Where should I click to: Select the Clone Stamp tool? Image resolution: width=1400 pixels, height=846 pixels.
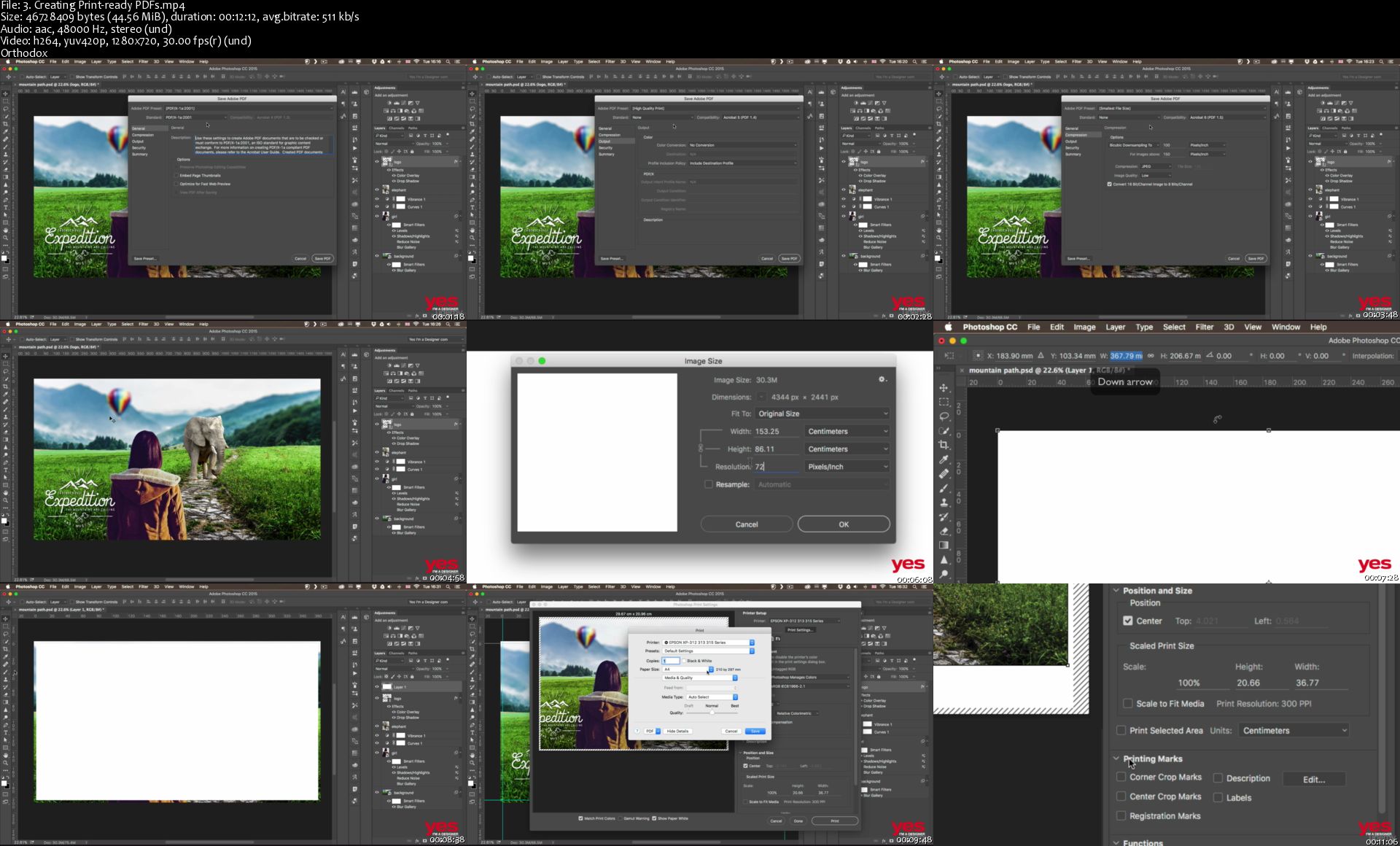point(944,502)
